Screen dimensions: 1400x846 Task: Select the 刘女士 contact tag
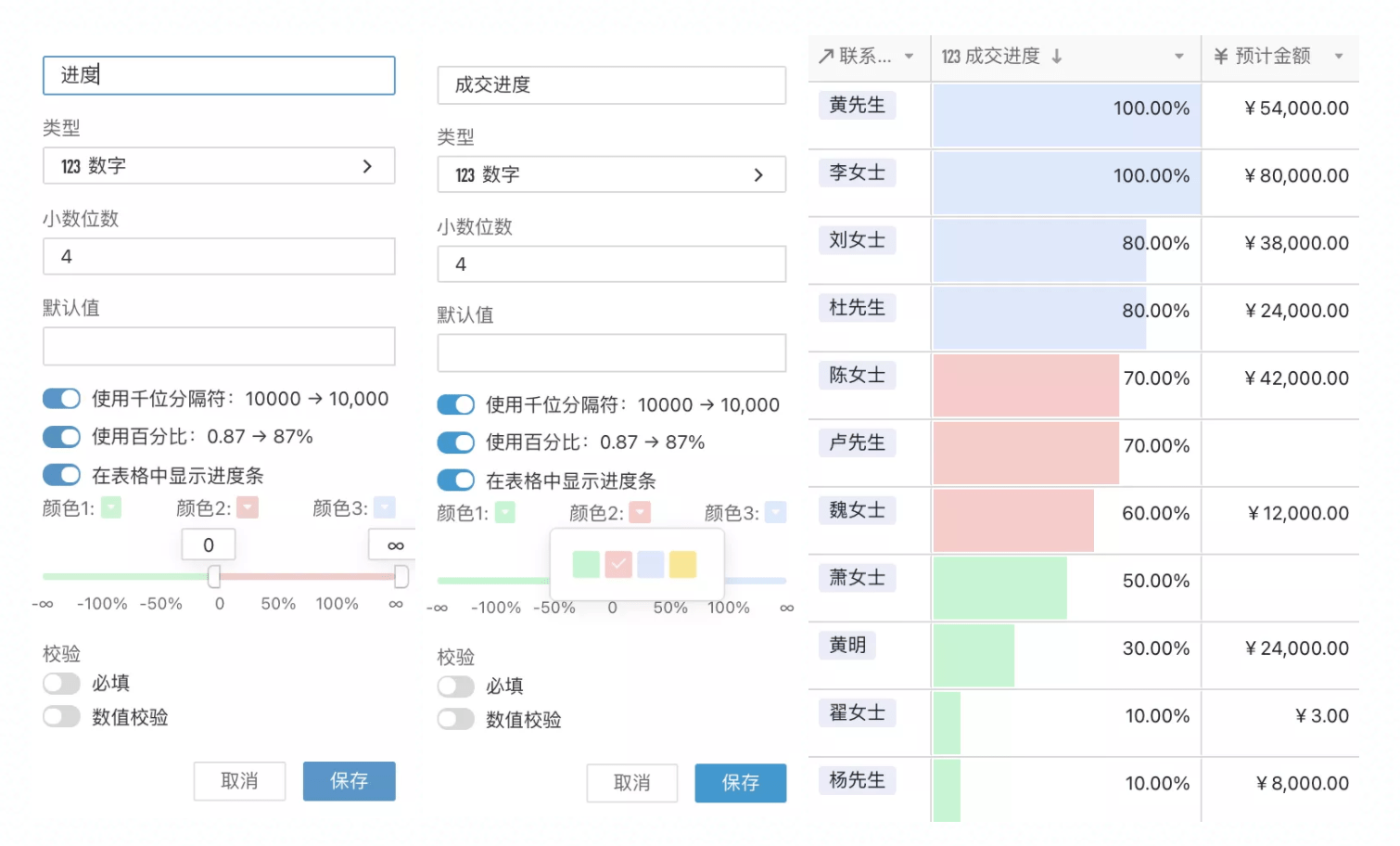click(x=858, y=240)
